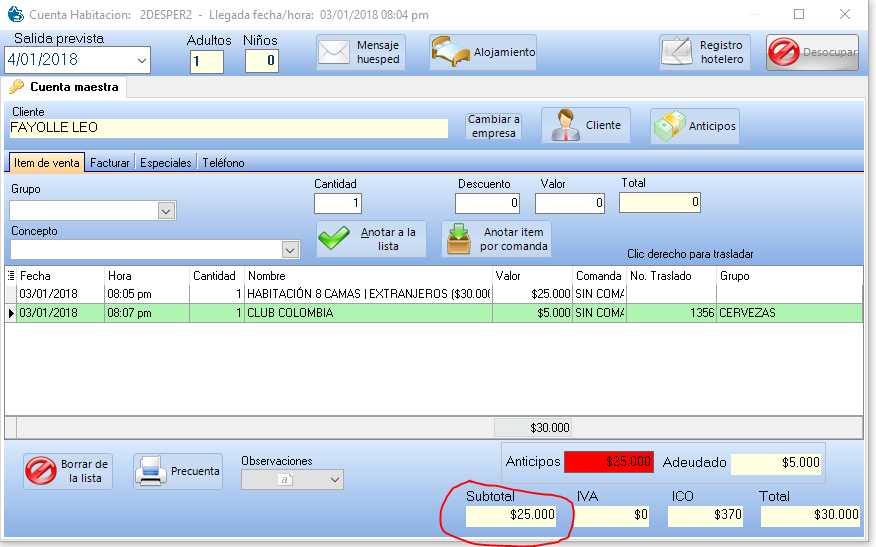Expand the Salida prevista date dropdown
This screenshot has width=876, height=547.
coord(141,60)
